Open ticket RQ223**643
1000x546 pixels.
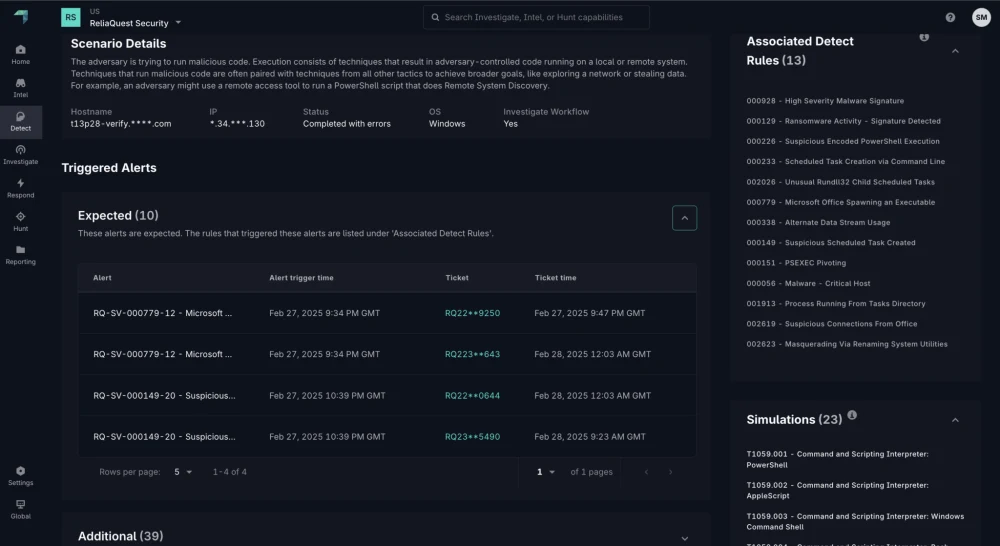point(473,354)
